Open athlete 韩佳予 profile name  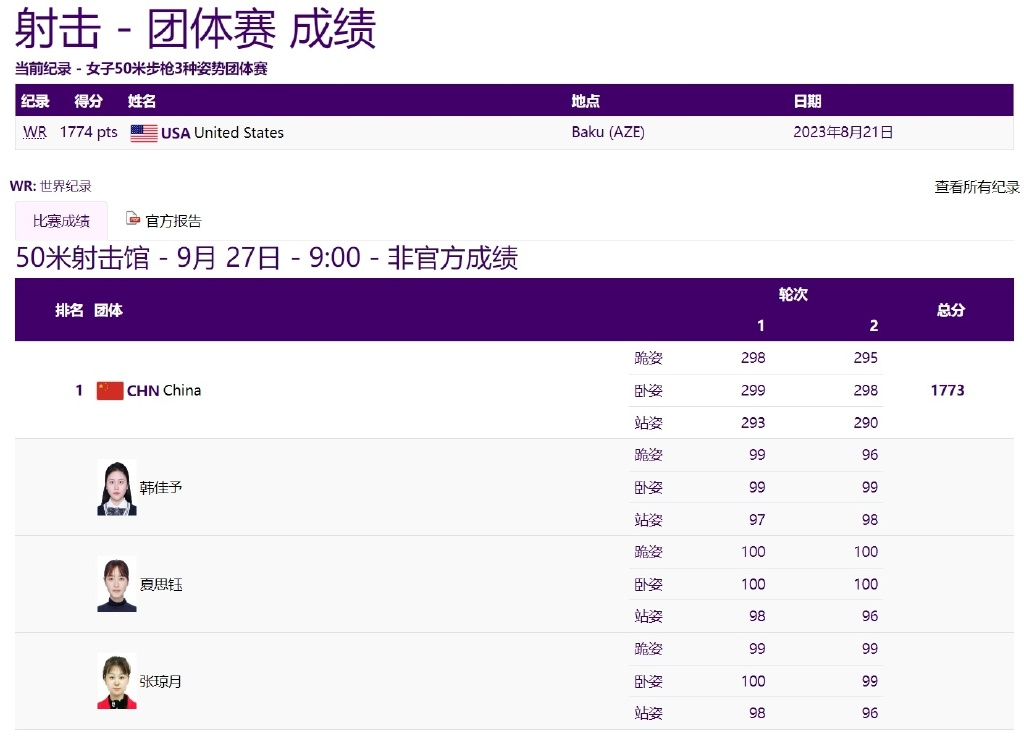coord(161,488)
